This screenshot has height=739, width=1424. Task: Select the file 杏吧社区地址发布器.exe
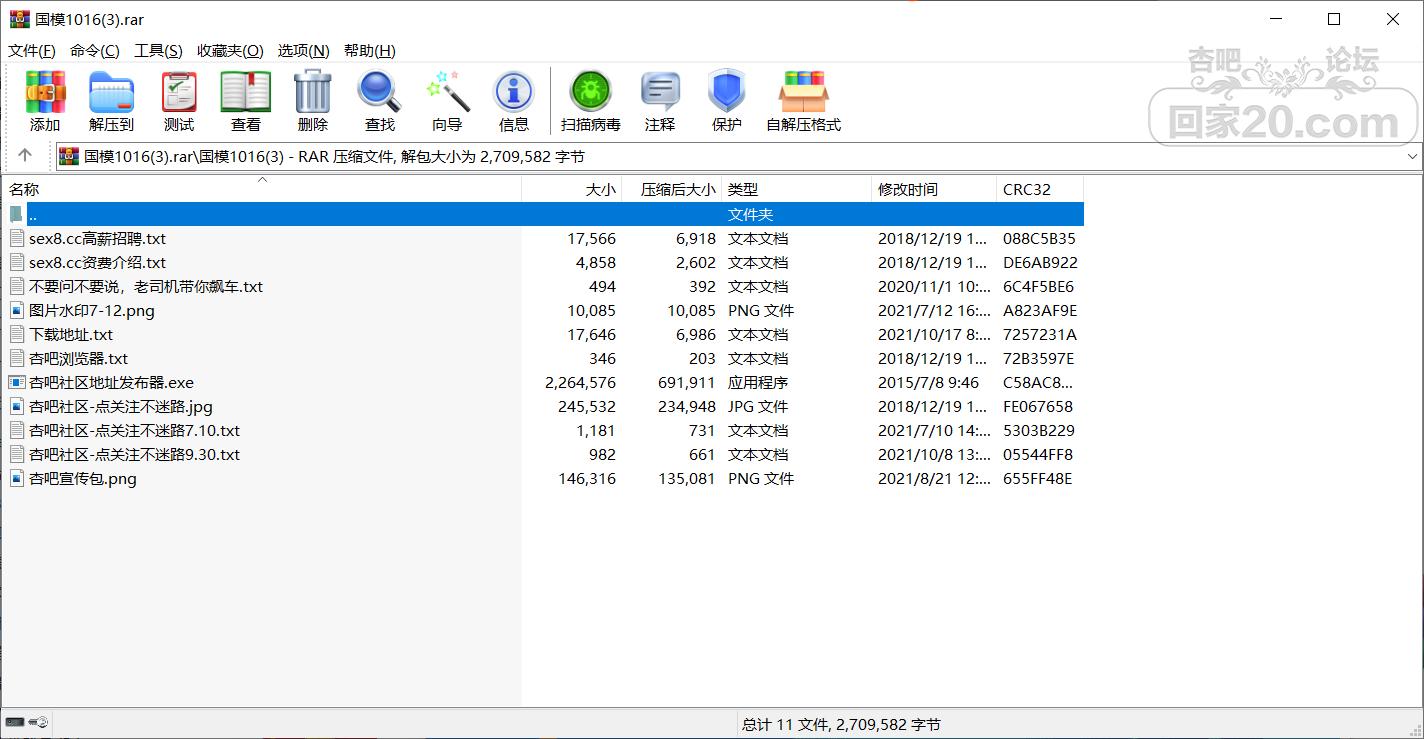click(111, 383)
